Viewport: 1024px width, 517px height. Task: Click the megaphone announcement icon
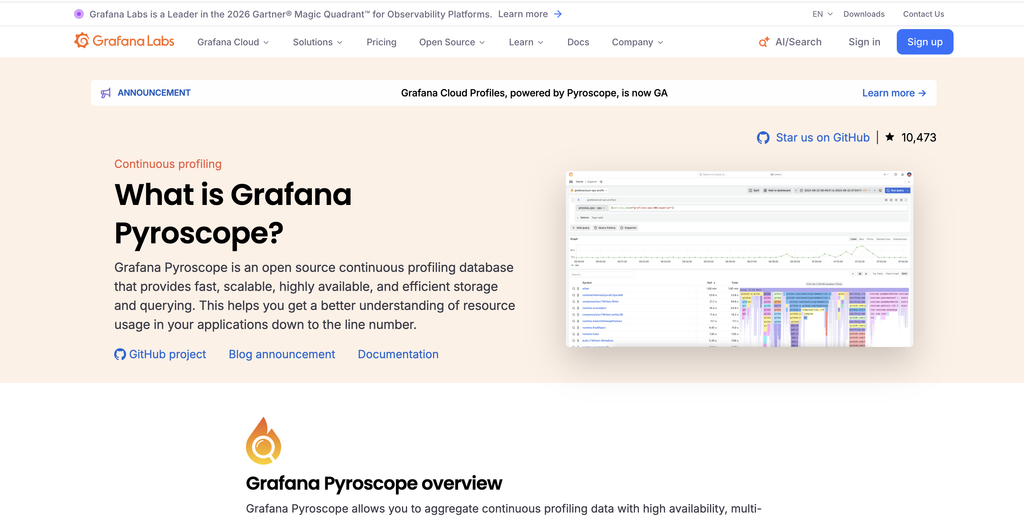(106, 93)
